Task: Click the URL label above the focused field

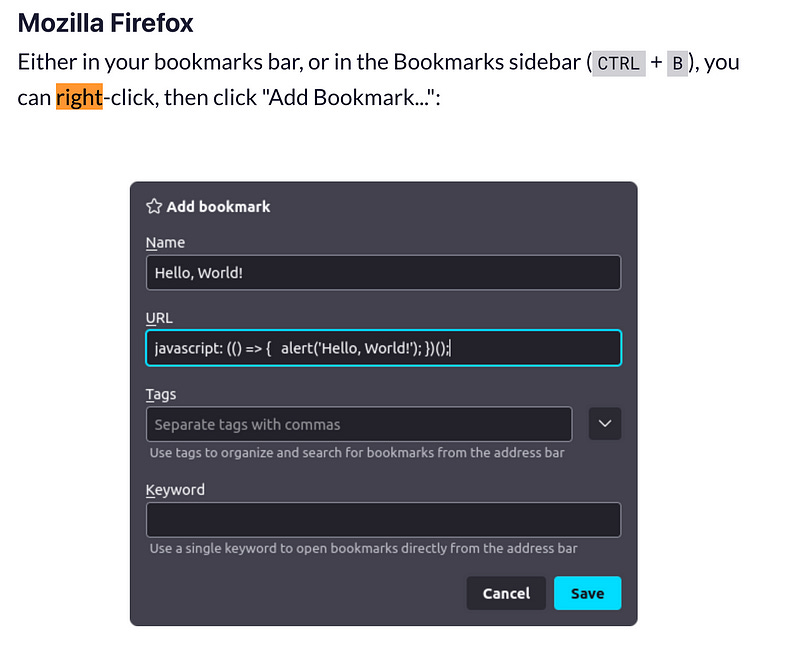Action: [159, 317]
